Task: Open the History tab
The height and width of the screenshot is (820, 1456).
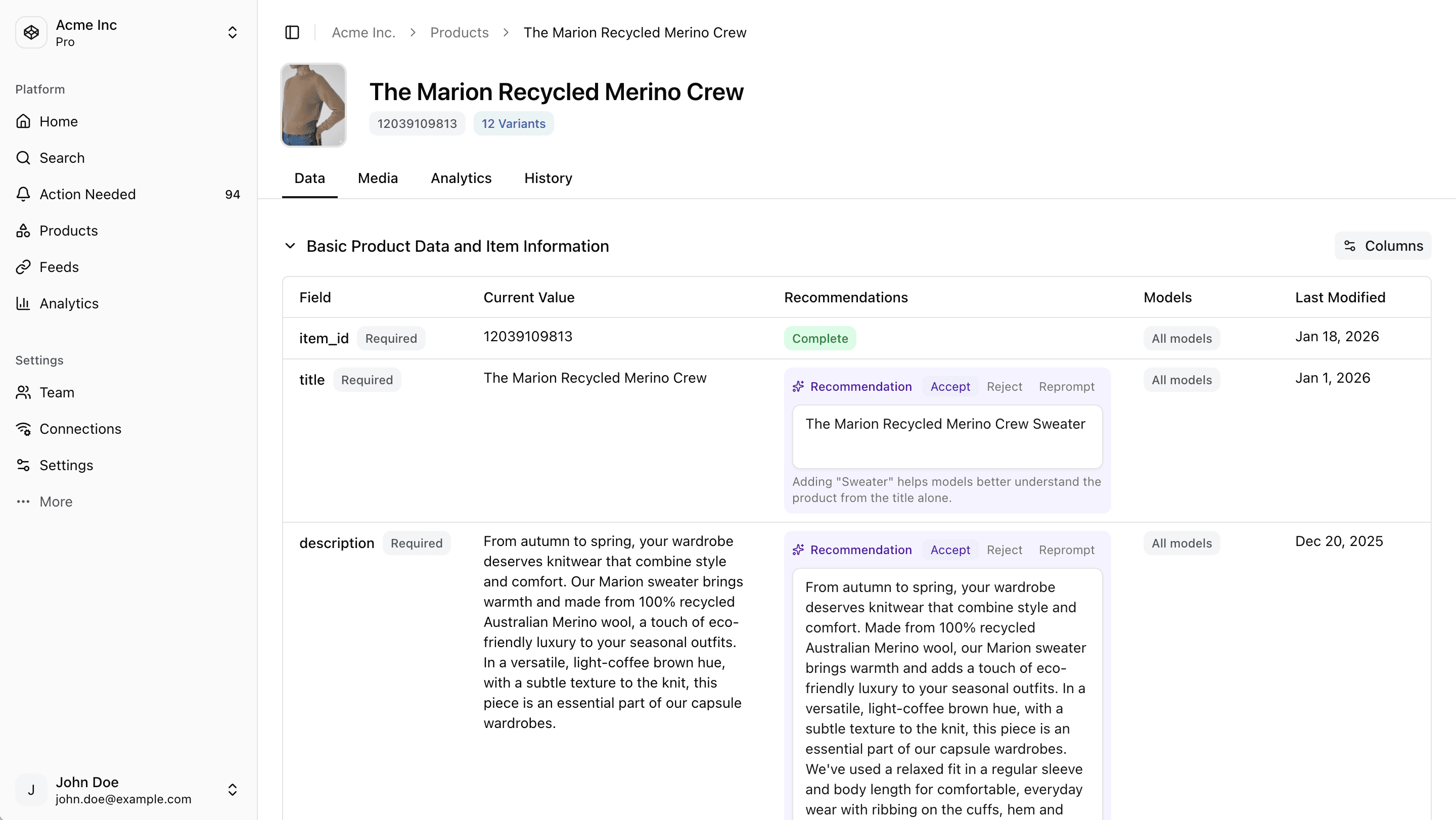Action: coord(547,178)
